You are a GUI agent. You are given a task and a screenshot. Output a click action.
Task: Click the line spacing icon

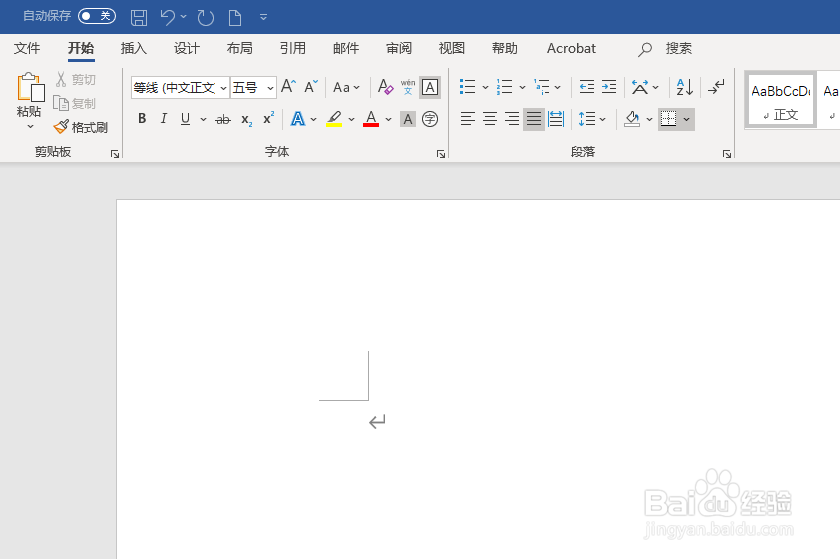point(587,119)
